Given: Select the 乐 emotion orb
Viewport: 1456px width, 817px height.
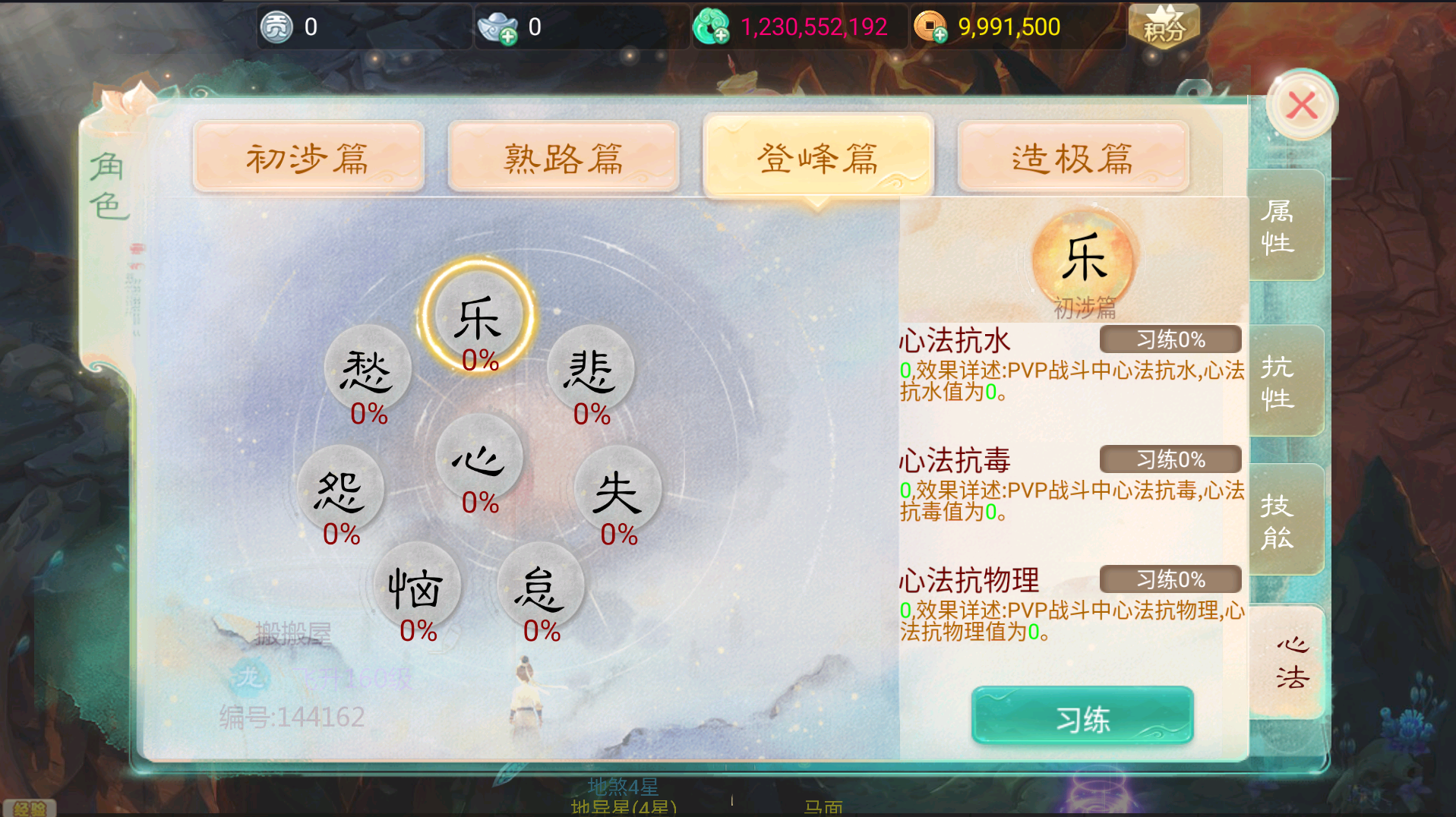Looking at the screenshot, I should (478, 317).
